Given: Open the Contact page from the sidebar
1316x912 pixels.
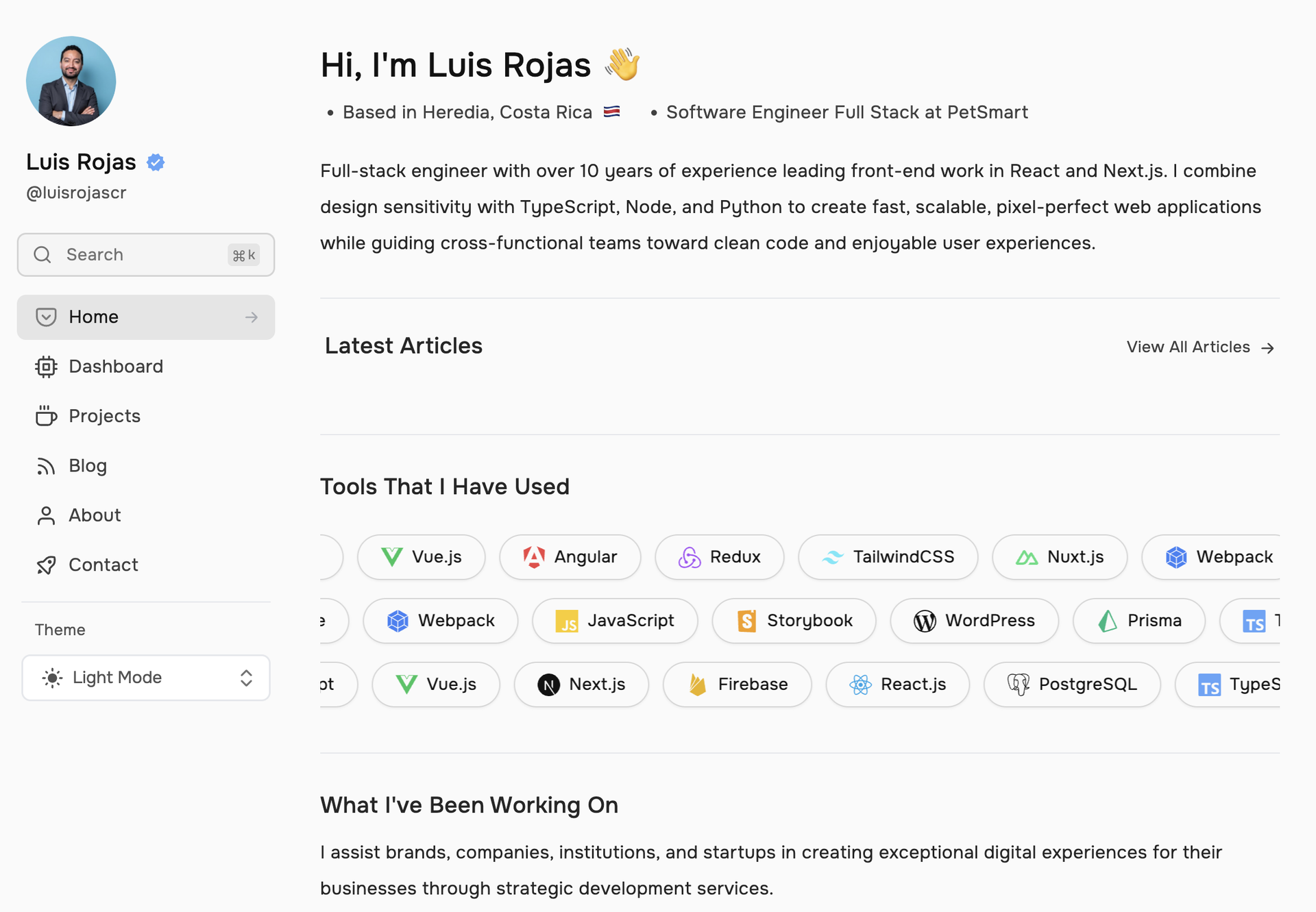Looking at the screenshot, I should point(146,565).
